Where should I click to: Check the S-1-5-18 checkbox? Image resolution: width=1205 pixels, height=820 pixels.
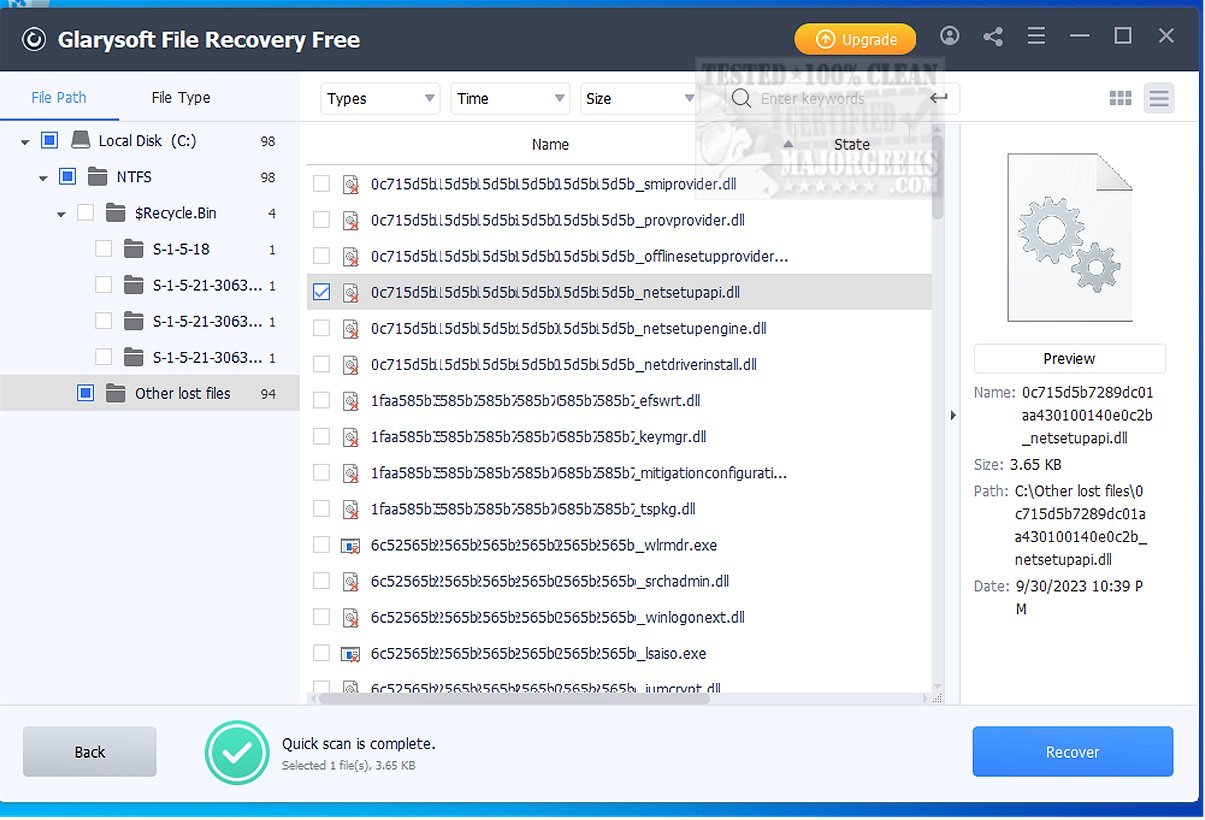coord(103,249)
